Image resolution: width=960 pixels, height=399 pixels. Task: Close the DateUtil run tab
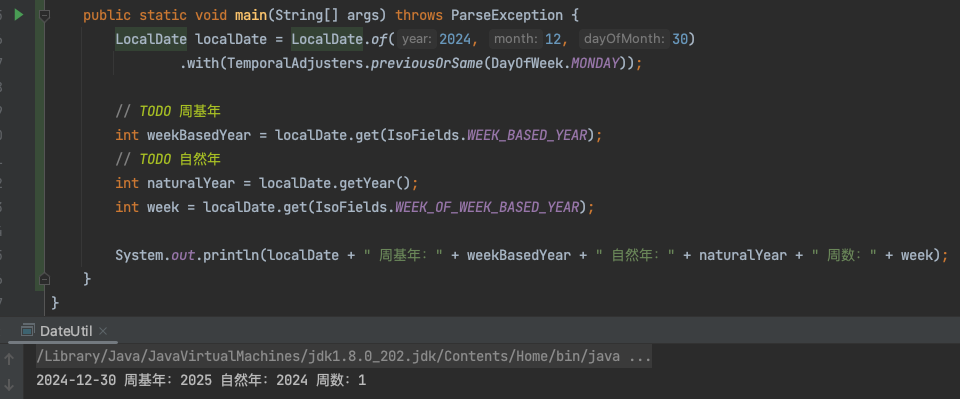103,331
